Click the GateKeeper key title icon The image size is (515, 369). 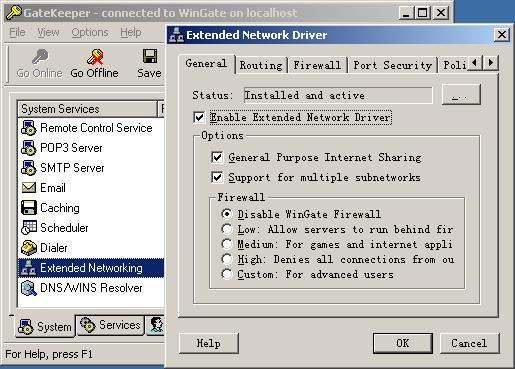(14, 13)
